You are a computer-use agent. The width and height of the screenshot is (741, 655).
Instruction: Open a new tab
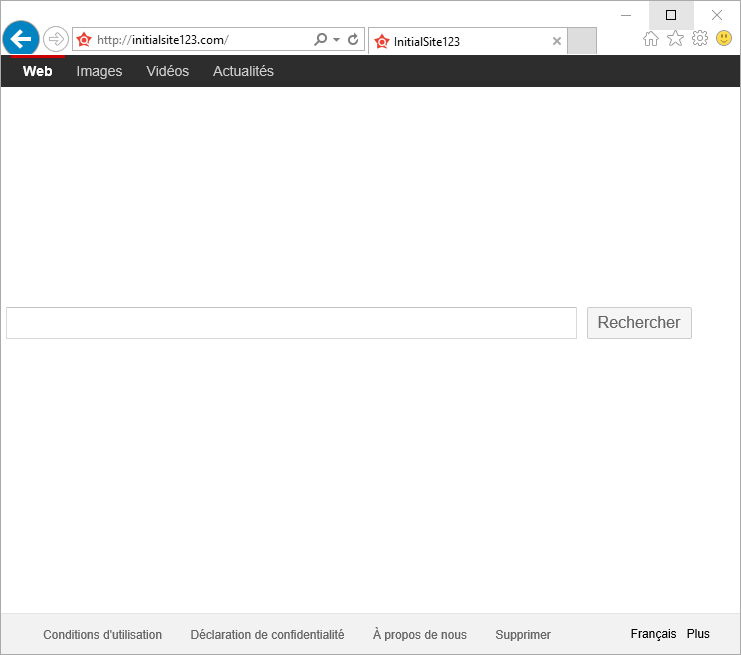pos(582,41)
